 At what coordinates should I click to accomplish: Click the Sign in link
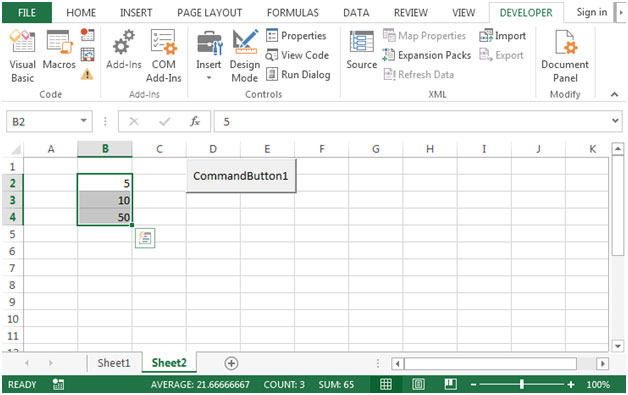click(x=592, y=12)
